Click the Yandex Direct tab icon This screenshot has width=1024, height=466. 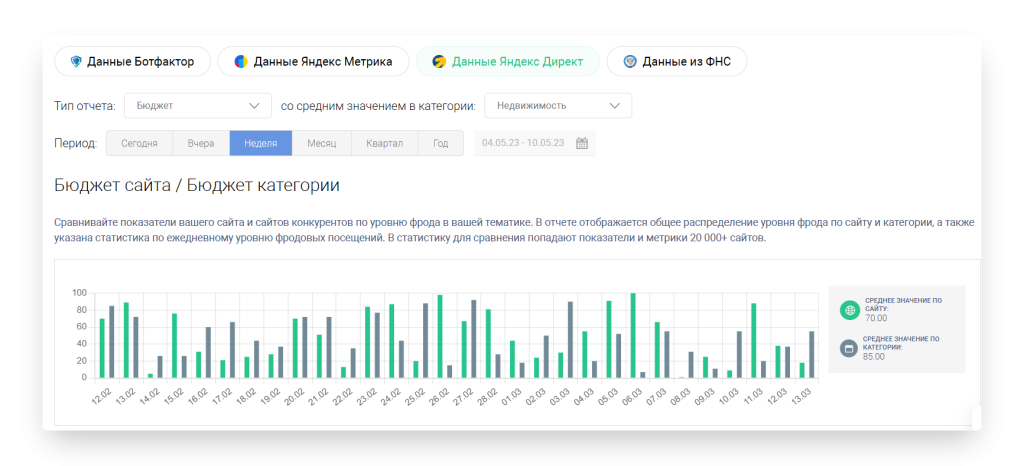click(x=439, y=62)
